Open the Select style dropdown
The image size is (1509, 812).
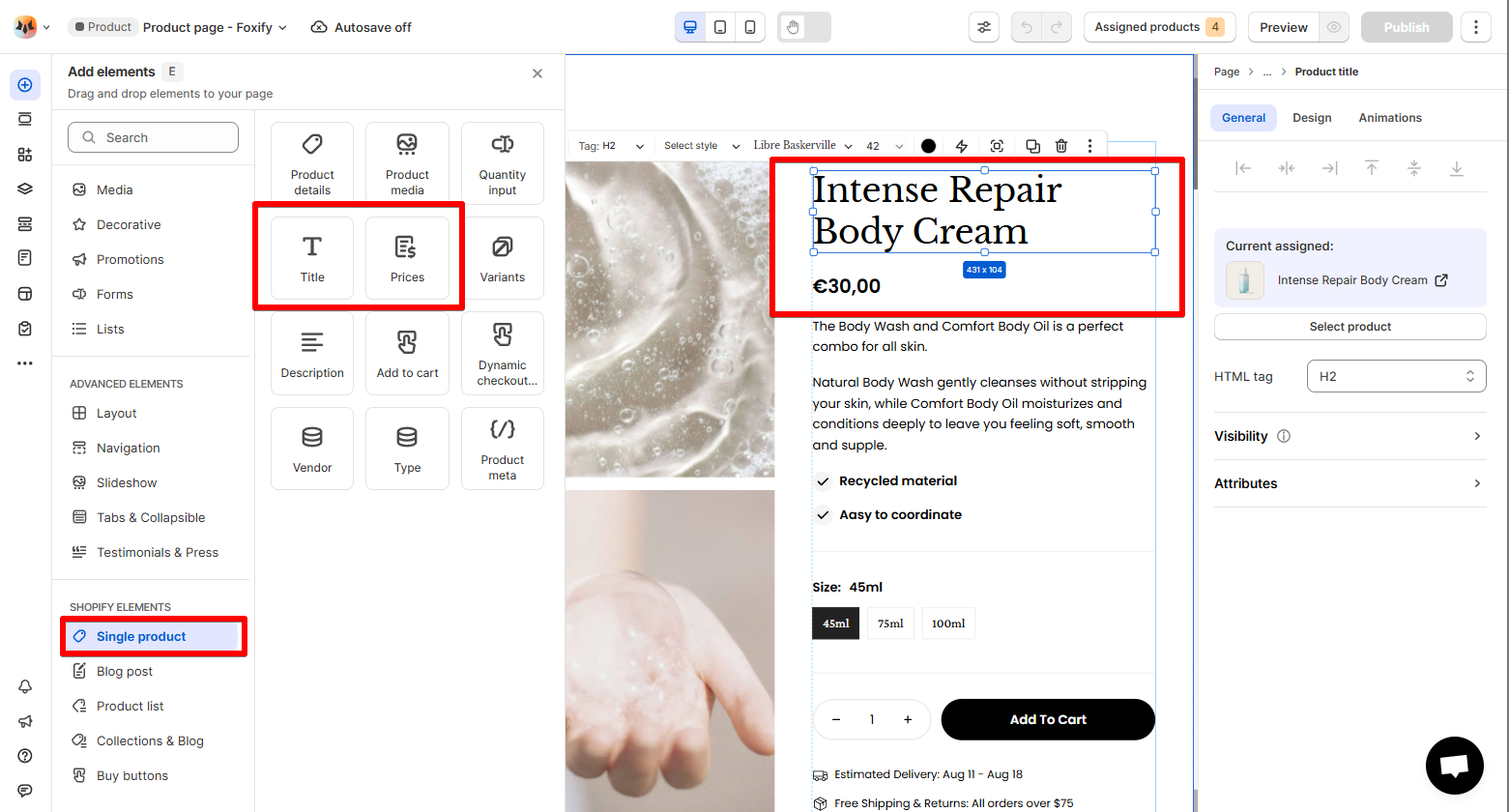[x=702, y=146]
